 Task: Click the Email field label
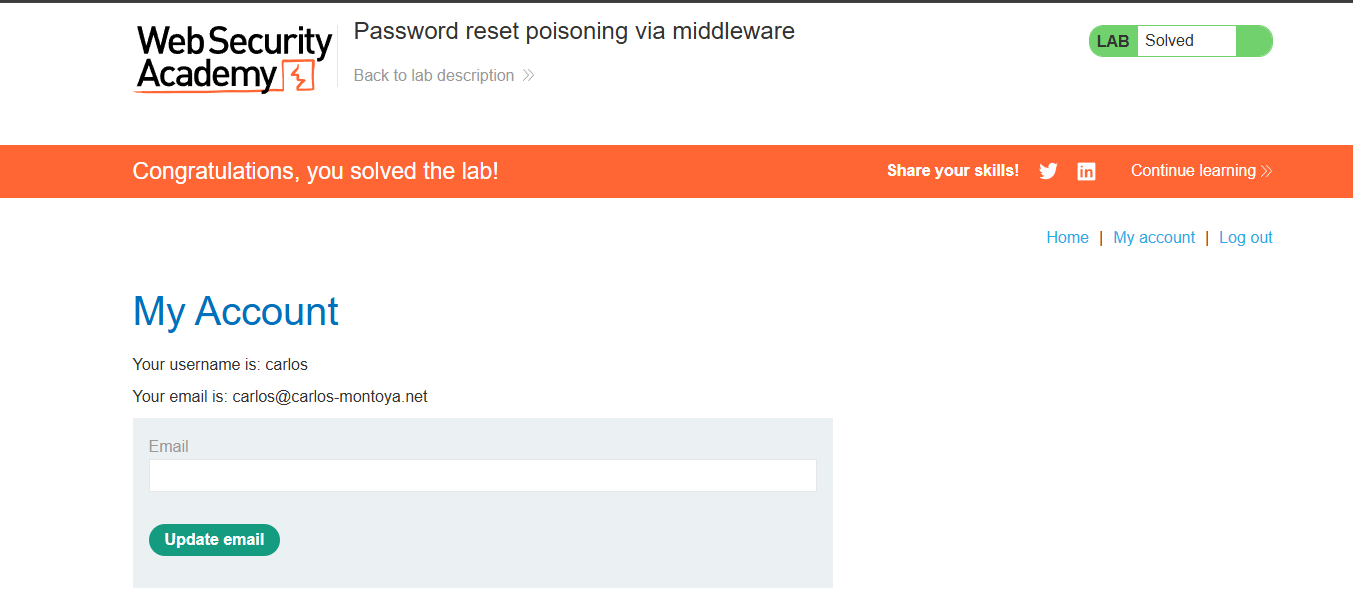click(169, 446)
